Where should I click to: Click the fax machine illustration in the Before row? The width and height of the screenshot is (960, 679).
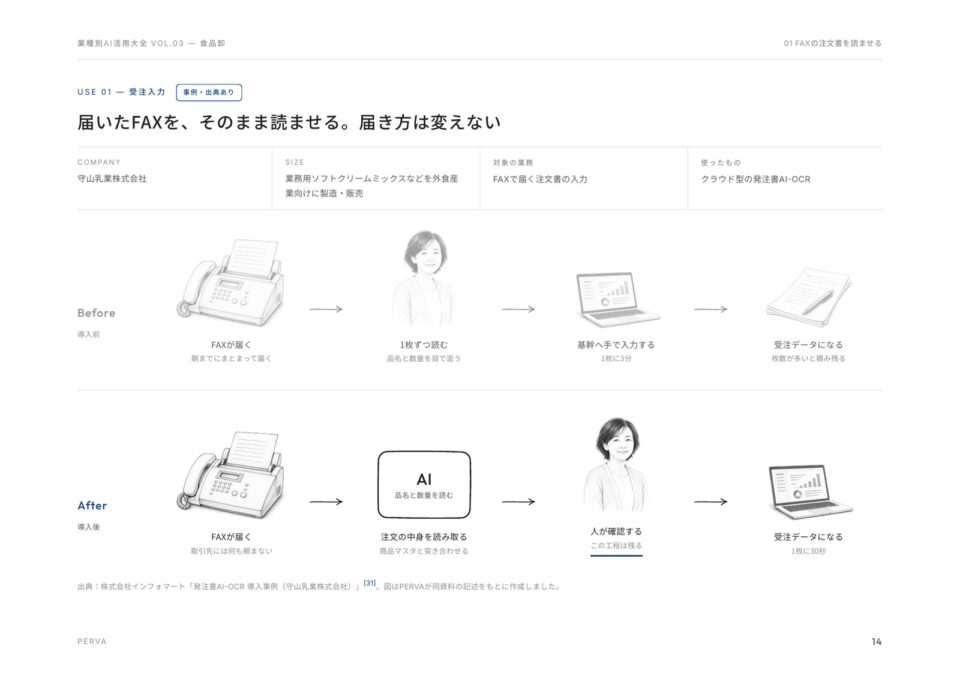click(x=231, y=283)
